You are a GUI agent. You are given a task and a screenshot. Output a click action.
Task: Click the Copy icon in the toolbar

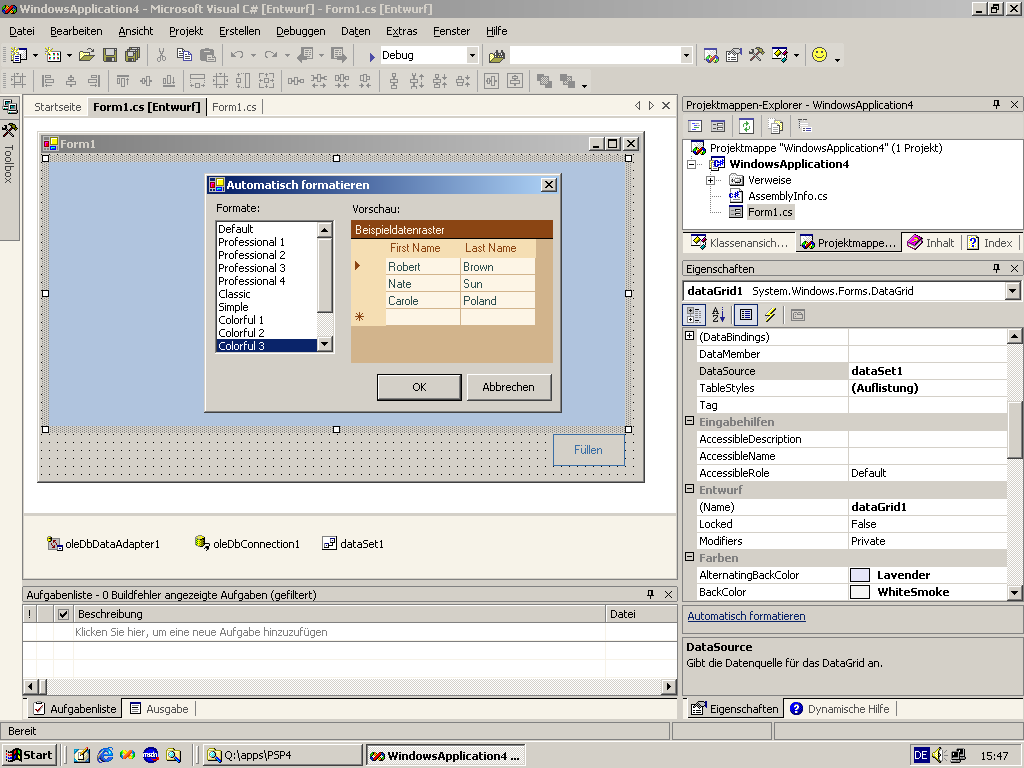(184, 56)
